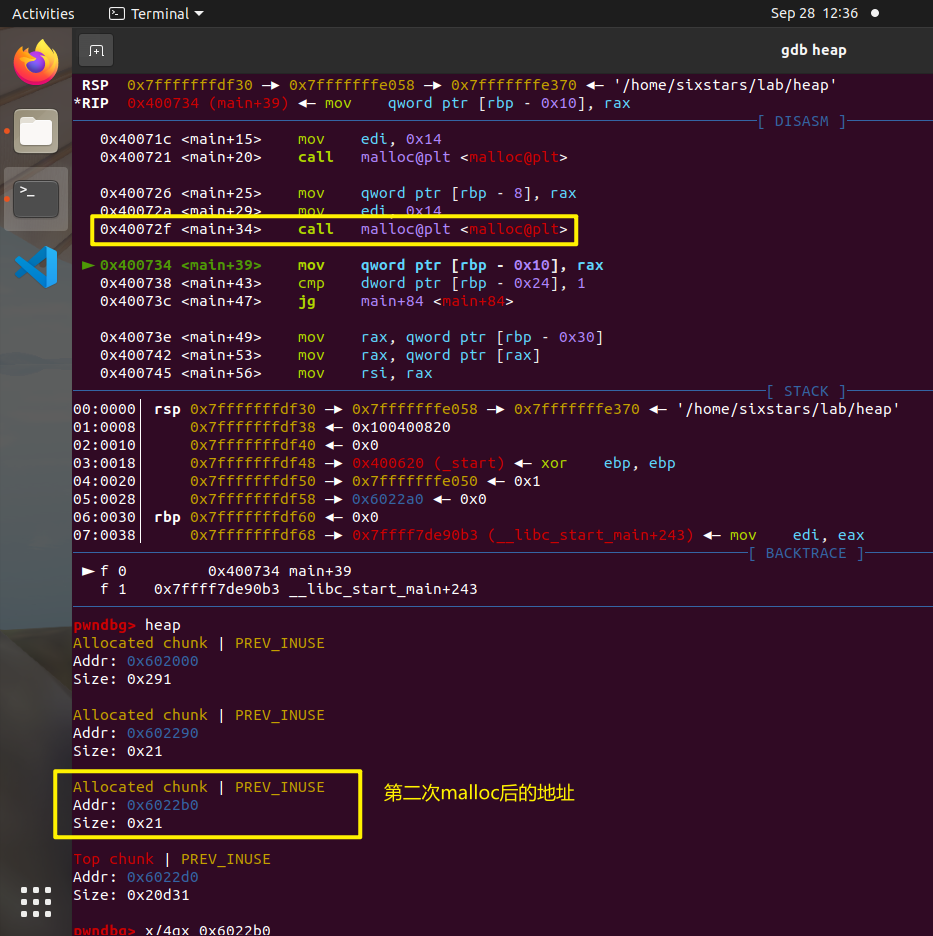Click the BACKTRACE section header
This screenshot has width=933, height=936.
(x=806, y=553)
